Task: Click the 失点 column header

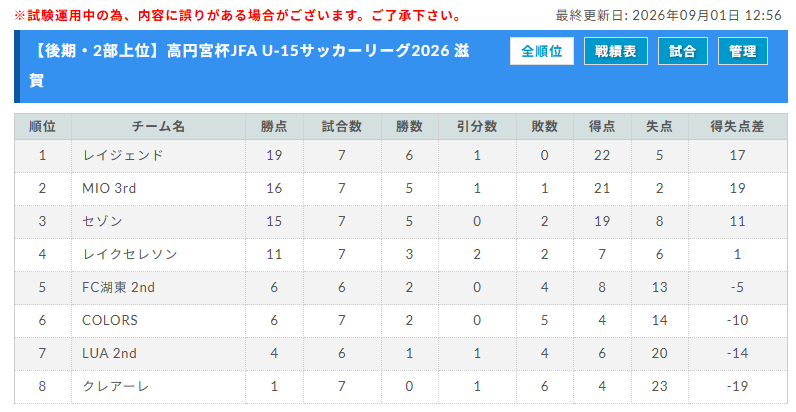Action: 659,126
